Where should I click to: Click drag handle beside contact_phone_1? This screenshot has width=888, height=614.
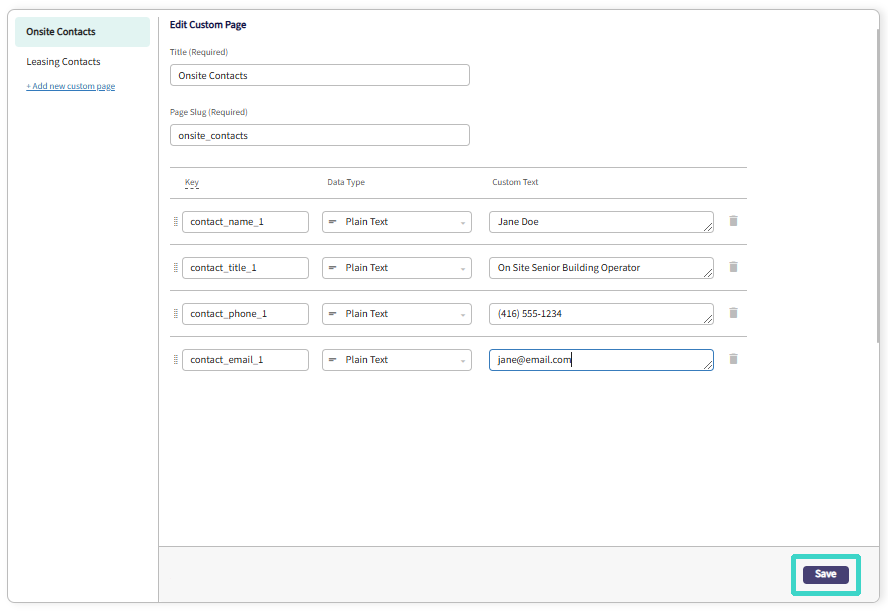[176, 314]
